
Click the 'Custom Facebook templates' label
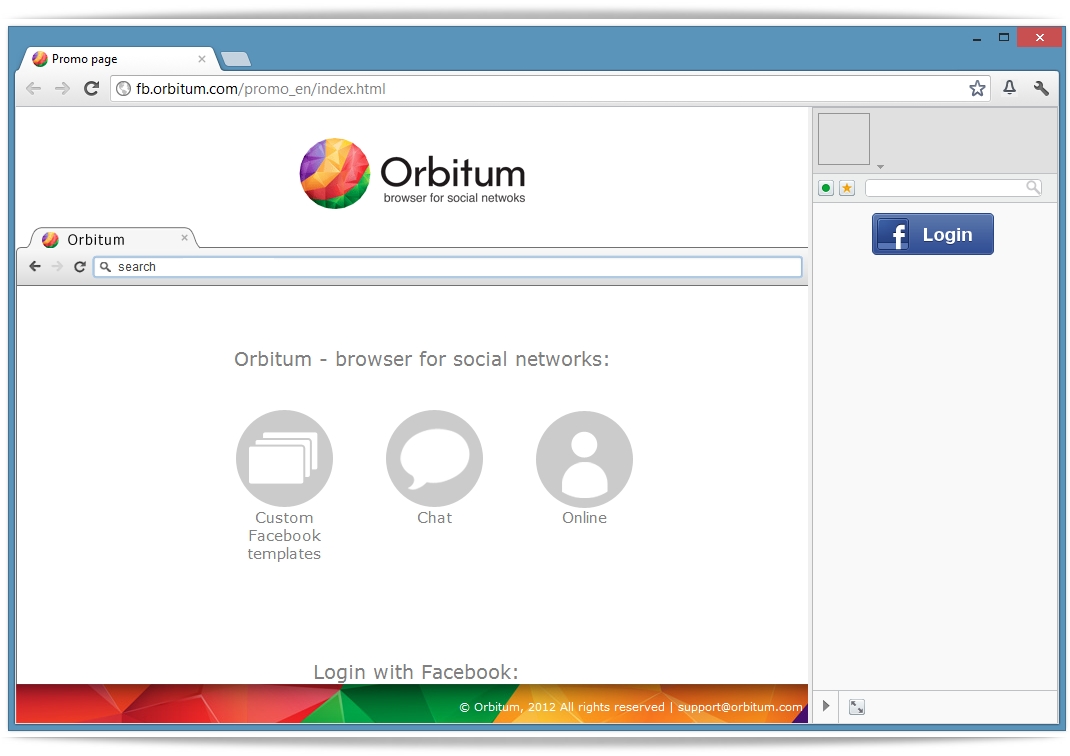[x=284, y=536]
